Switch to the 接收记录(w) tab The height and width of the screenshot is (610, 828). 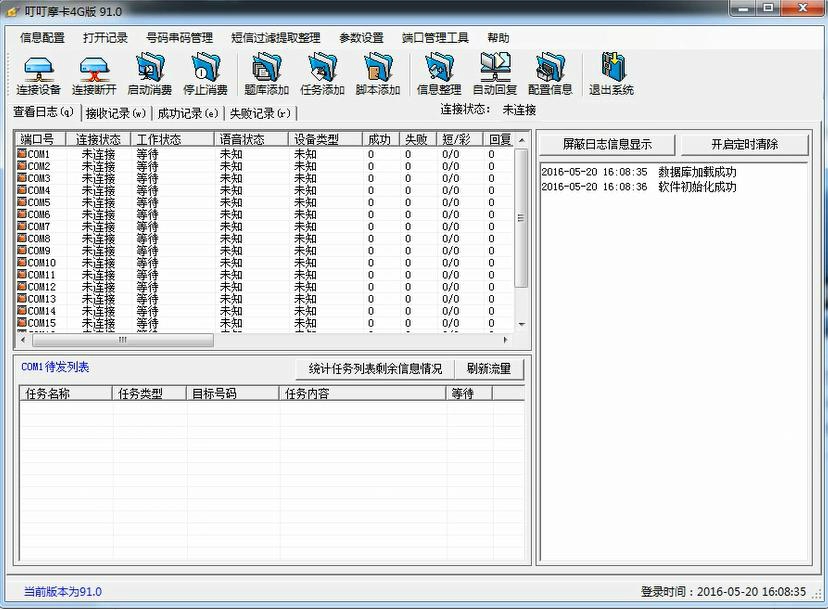point(116,113)
